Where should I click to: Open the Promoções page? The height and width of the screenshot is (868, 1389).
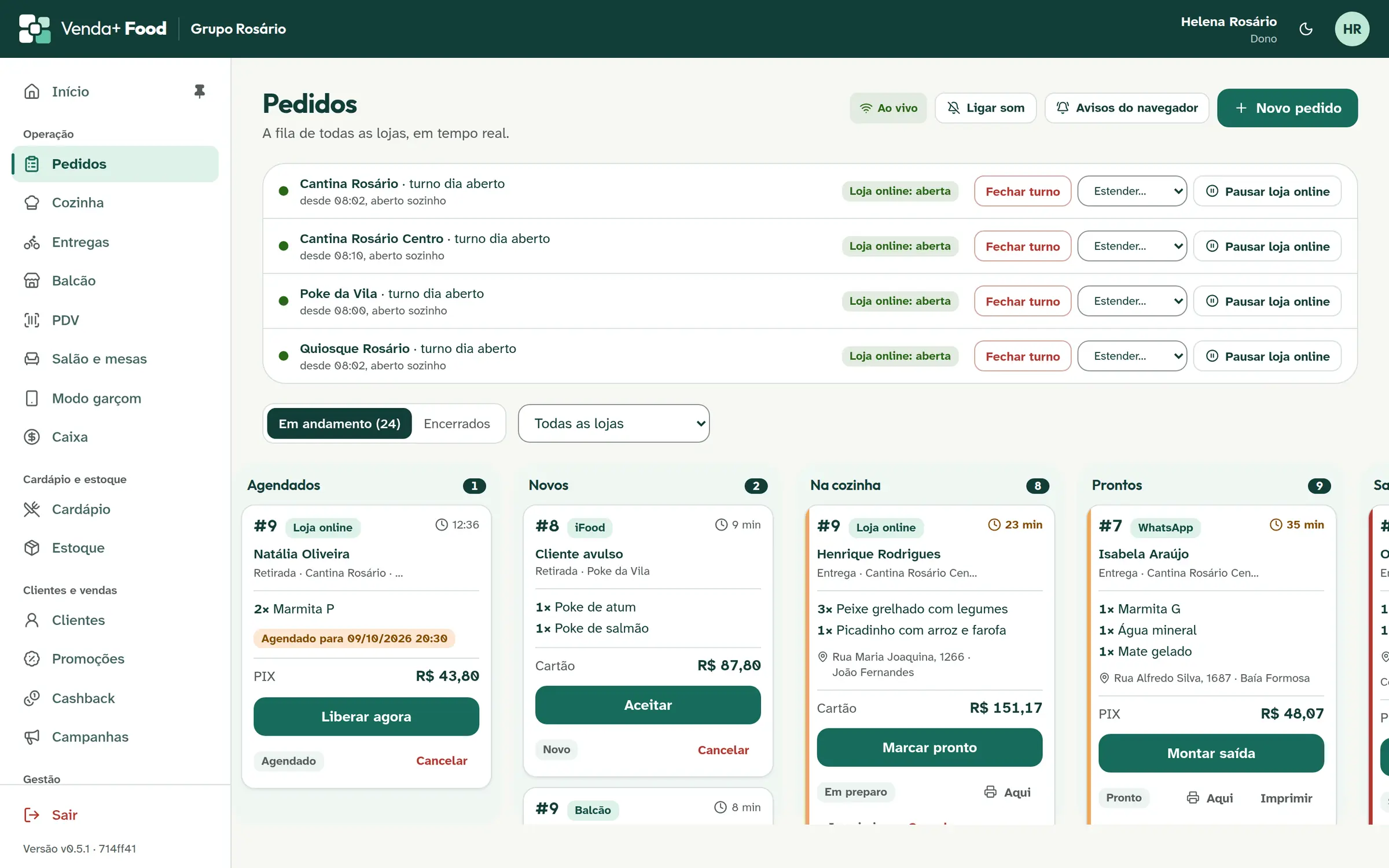pos(115,659)
